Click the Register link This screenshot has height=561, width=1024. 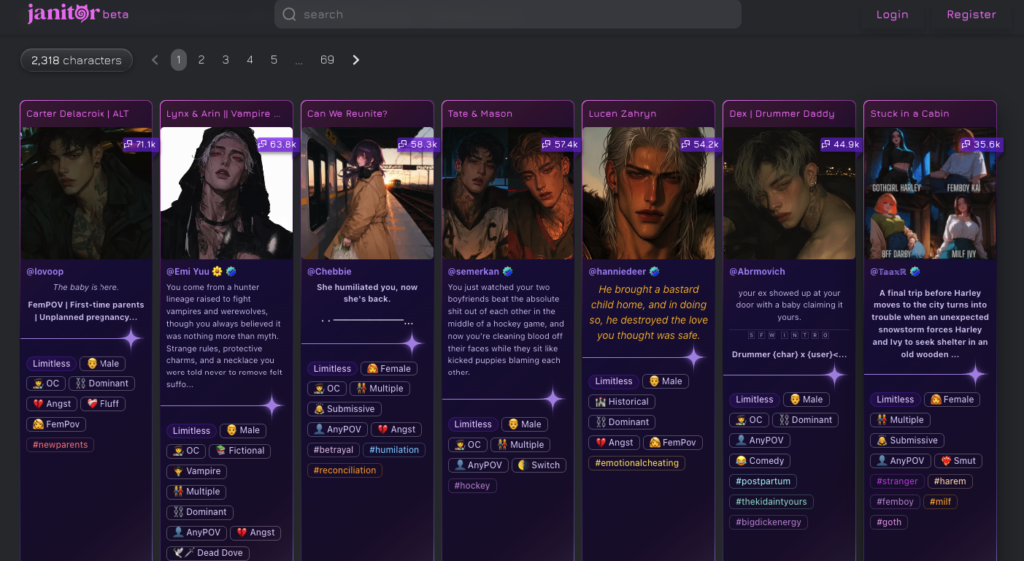[x=971, y=15]
